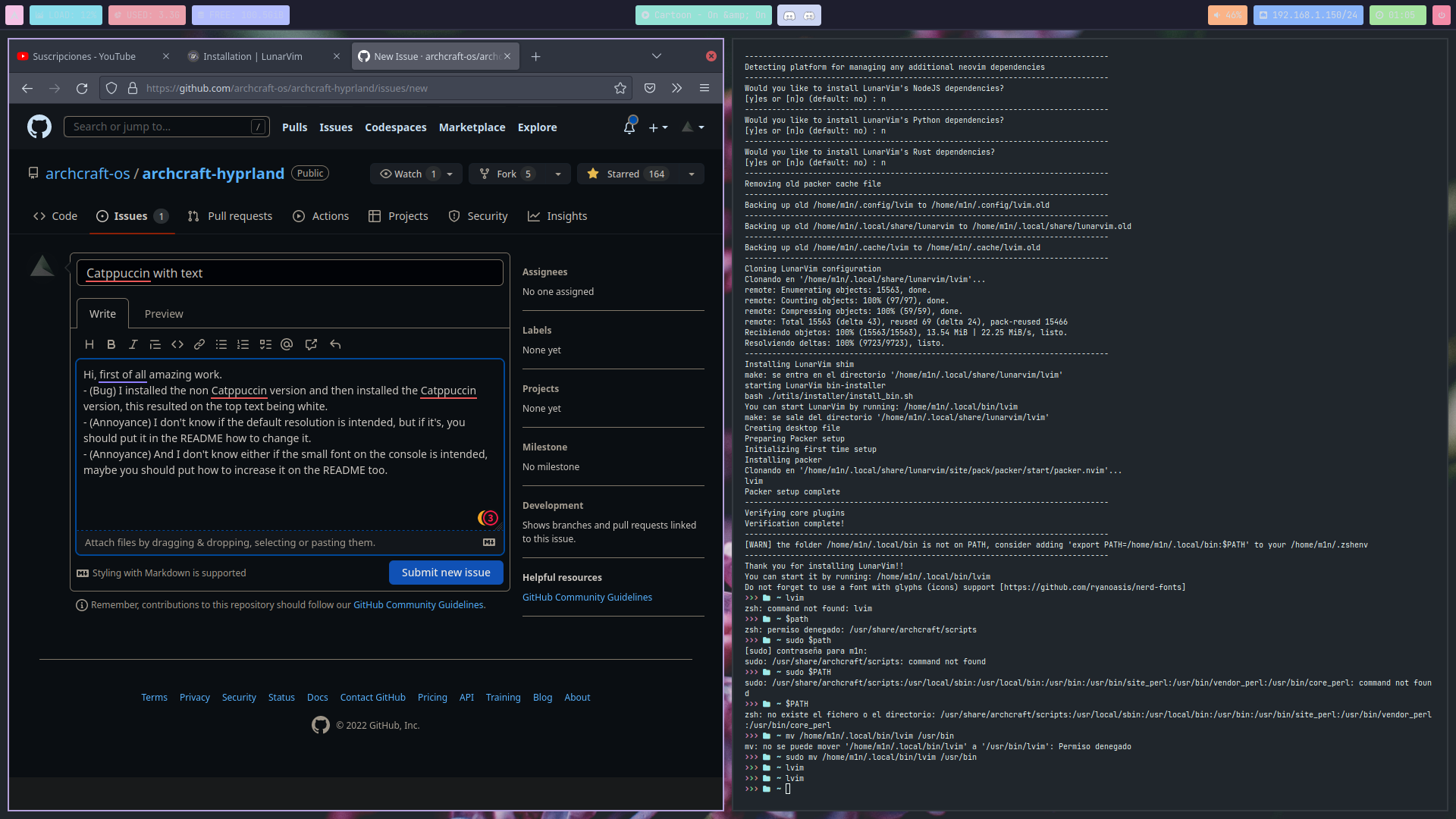The width and height of the screenshot is (1456, 819).
Task: Click the issue title field
Action: tap(290, 272)
